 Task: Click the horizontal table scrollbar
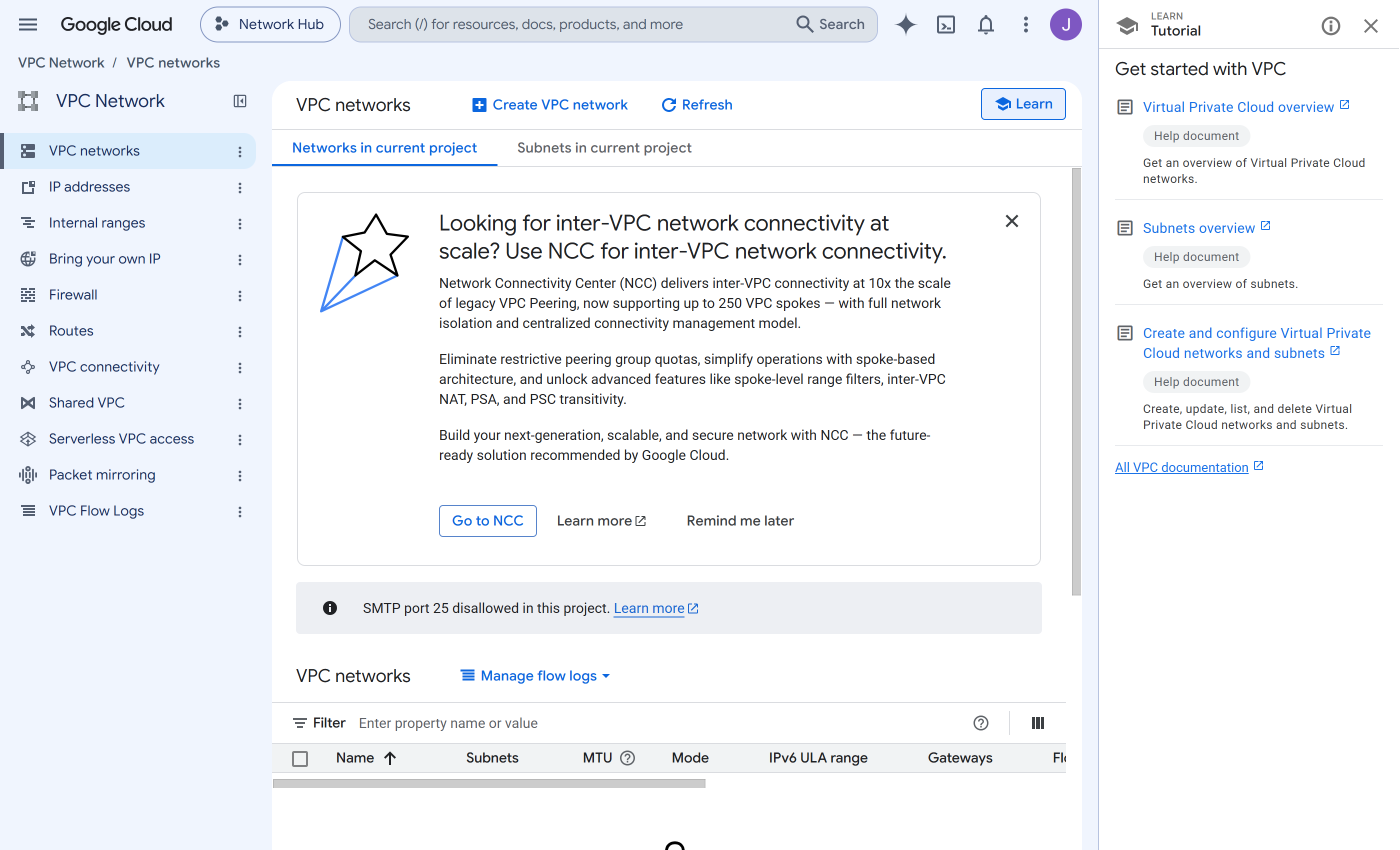coord(488,783)
